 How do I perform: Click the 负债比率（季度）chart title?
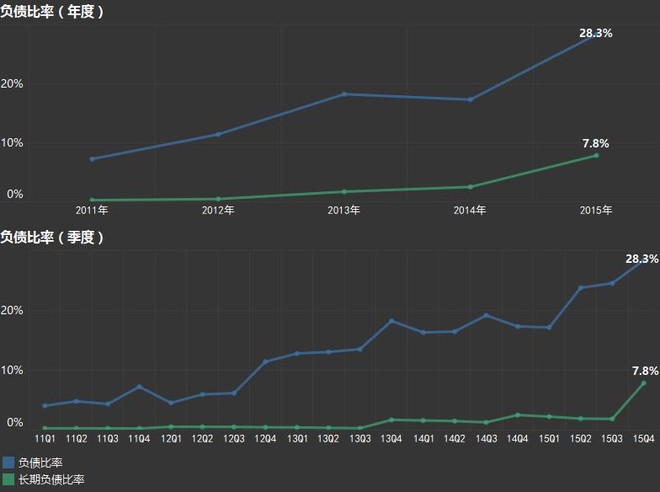(52, 237)
